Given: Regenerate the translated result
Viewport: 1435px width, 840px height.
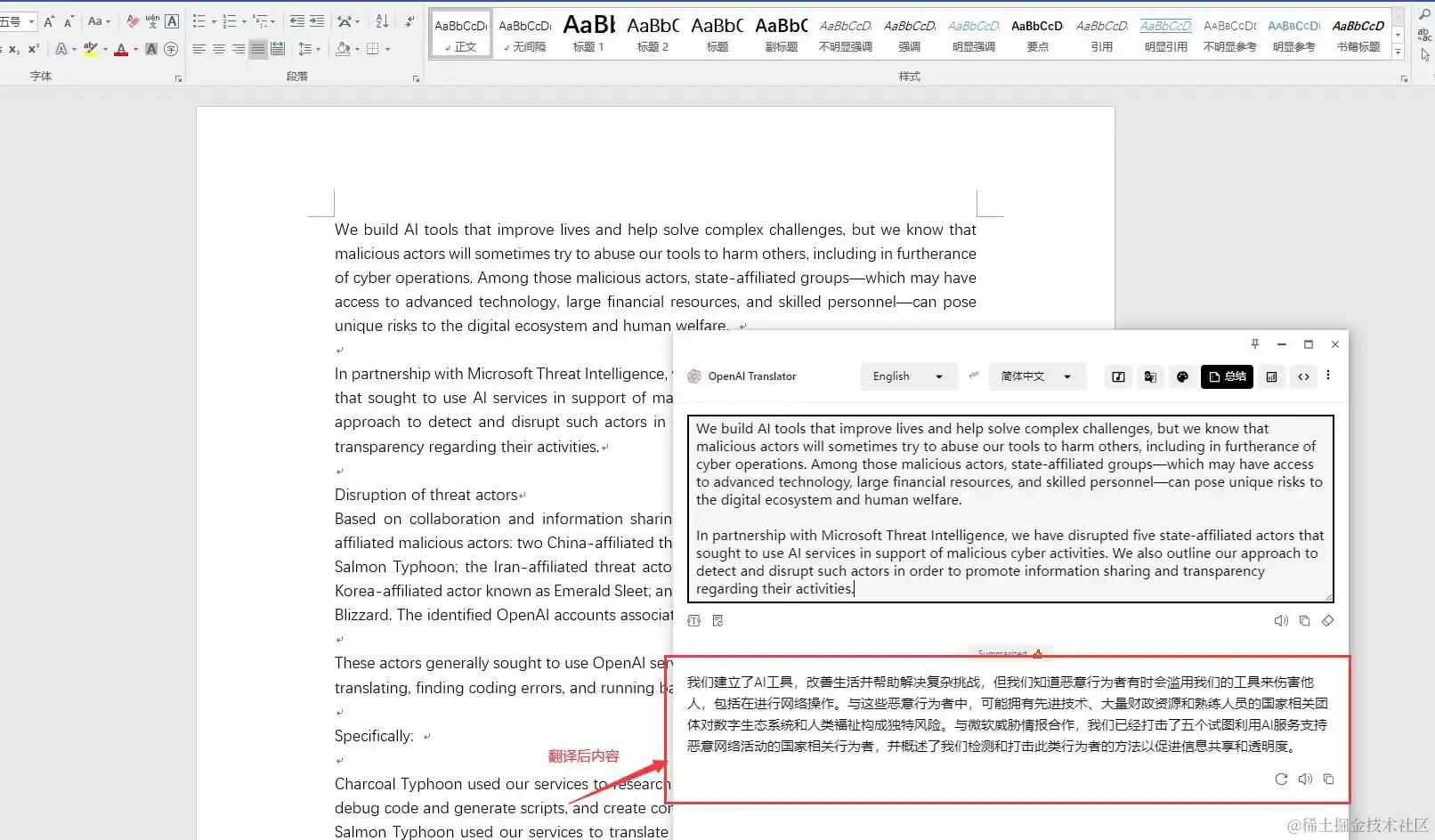Looking at the screenshot, I should click(1281, 779).
